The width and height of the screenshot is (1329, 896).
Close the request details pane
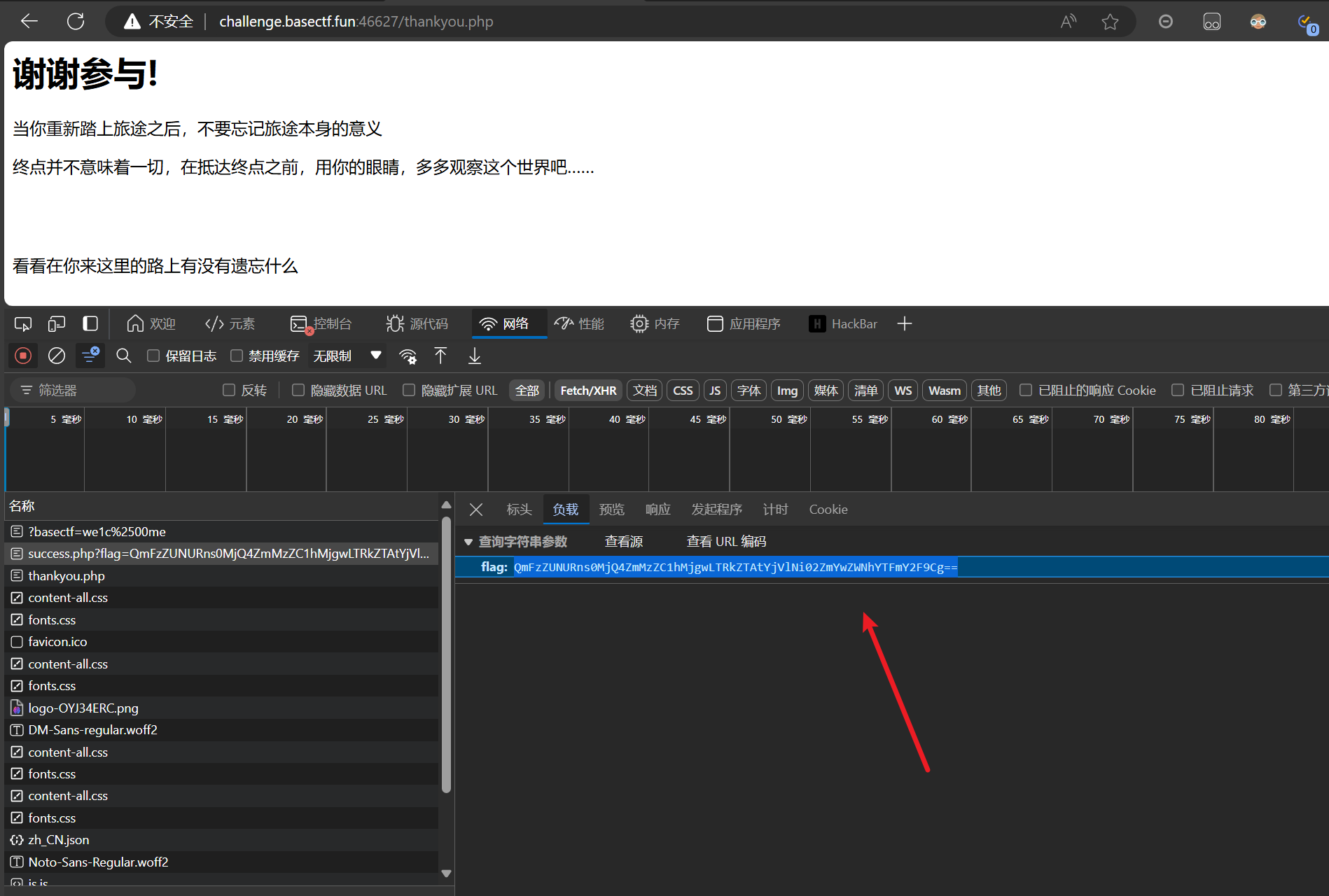[x=476, y=510]
